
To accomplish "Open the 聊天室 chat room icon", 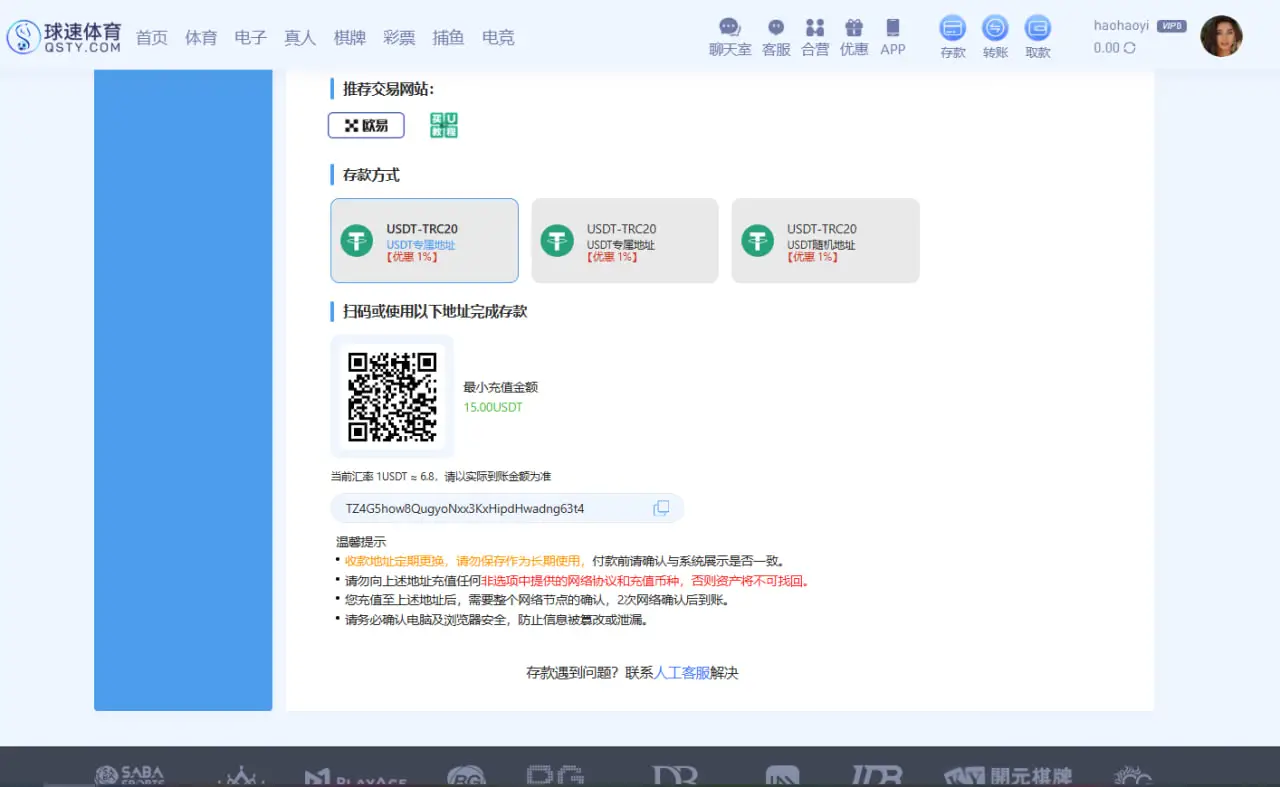I will pyautogui.click(x=729, y=35).
